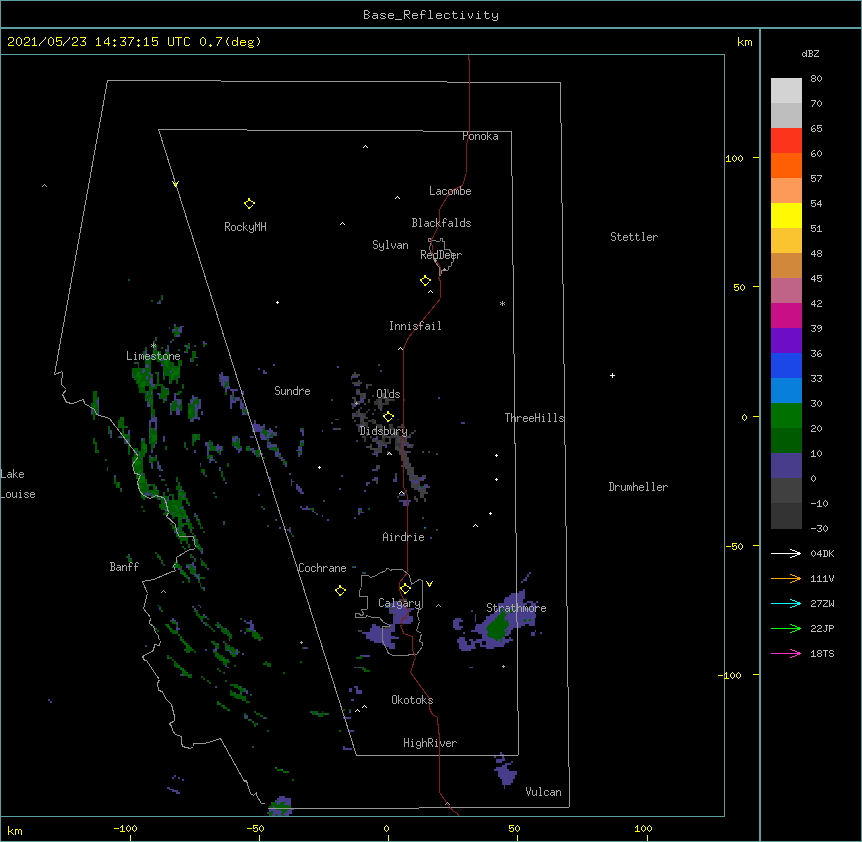This screenshot has height=842, width=862.
Task: Pick the red 60-65 dBZ swatch
Action: point(786,141)
